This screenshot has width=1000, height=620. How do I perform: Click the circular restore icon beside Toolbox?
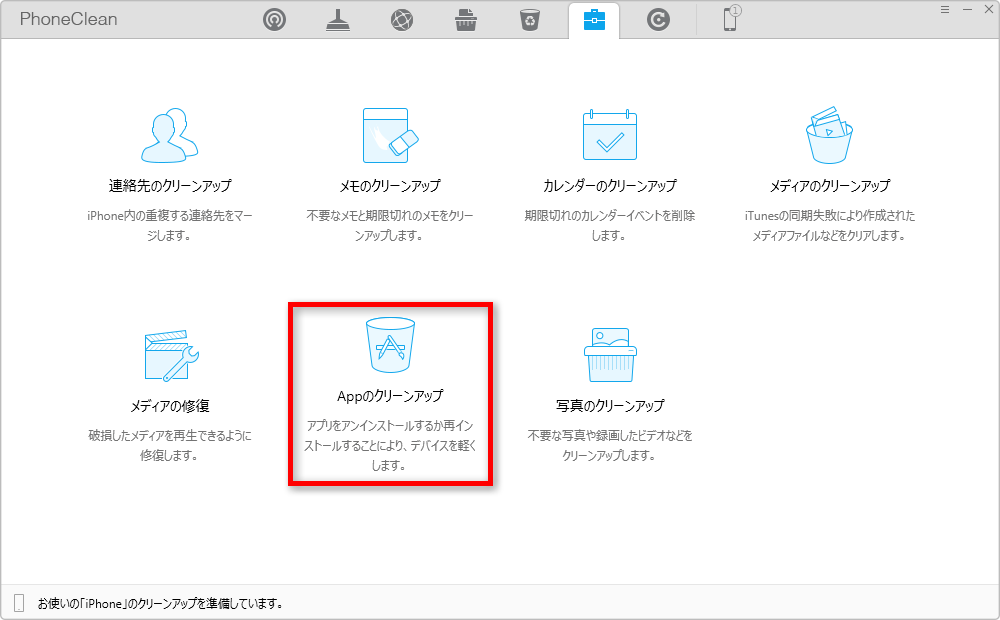pos(658,19)
